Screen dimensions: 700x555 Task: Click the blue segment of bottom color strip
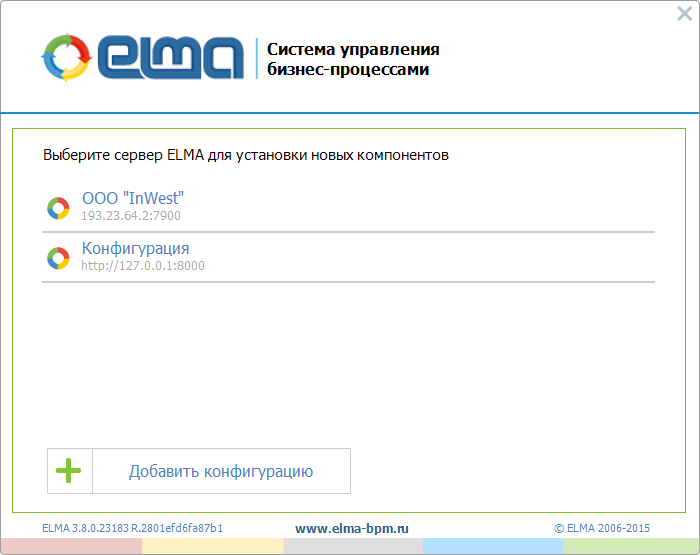(492, 546)
